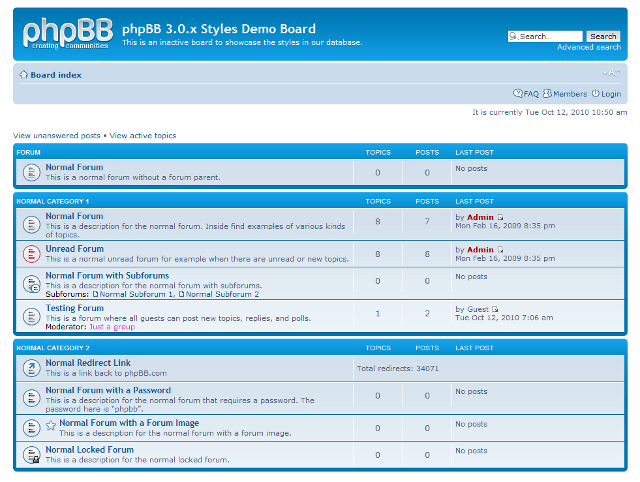Screen dimensions: 640x482
Task: Click the phpBB 3.0.x Styles Demo Board heading
Action: [x=219, y=29]
